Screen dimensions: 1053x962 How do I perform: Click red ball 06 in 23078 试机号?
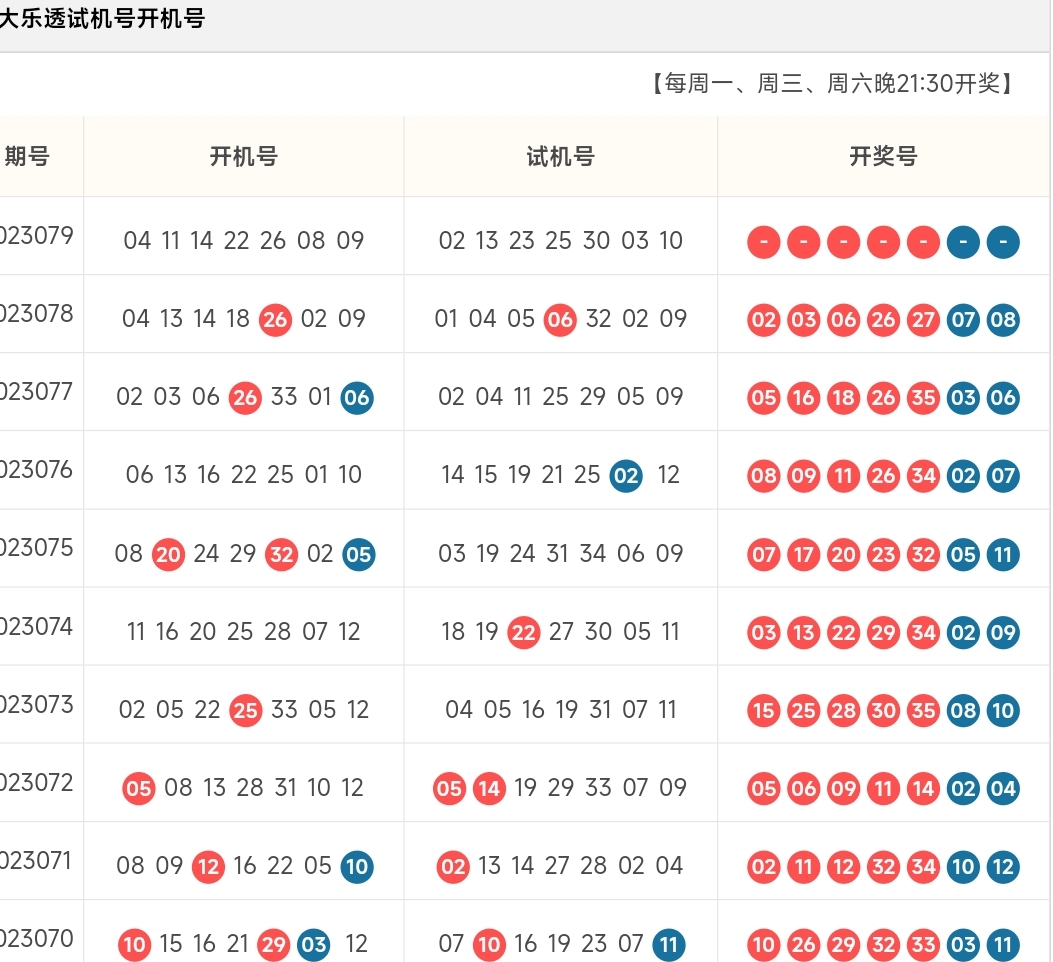coord(560,320)
